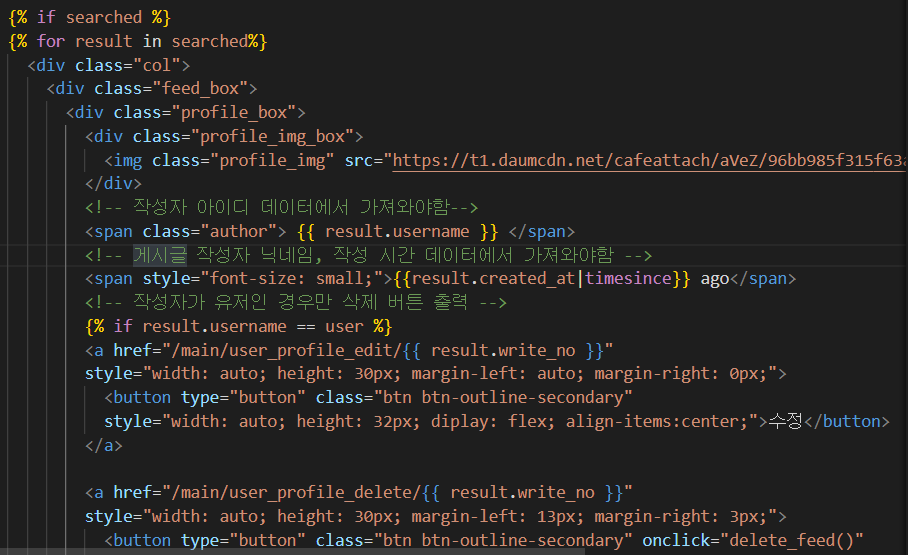Click the closing </a> tag
Viewport: 908px width, 555px height.
coord(104,446)
